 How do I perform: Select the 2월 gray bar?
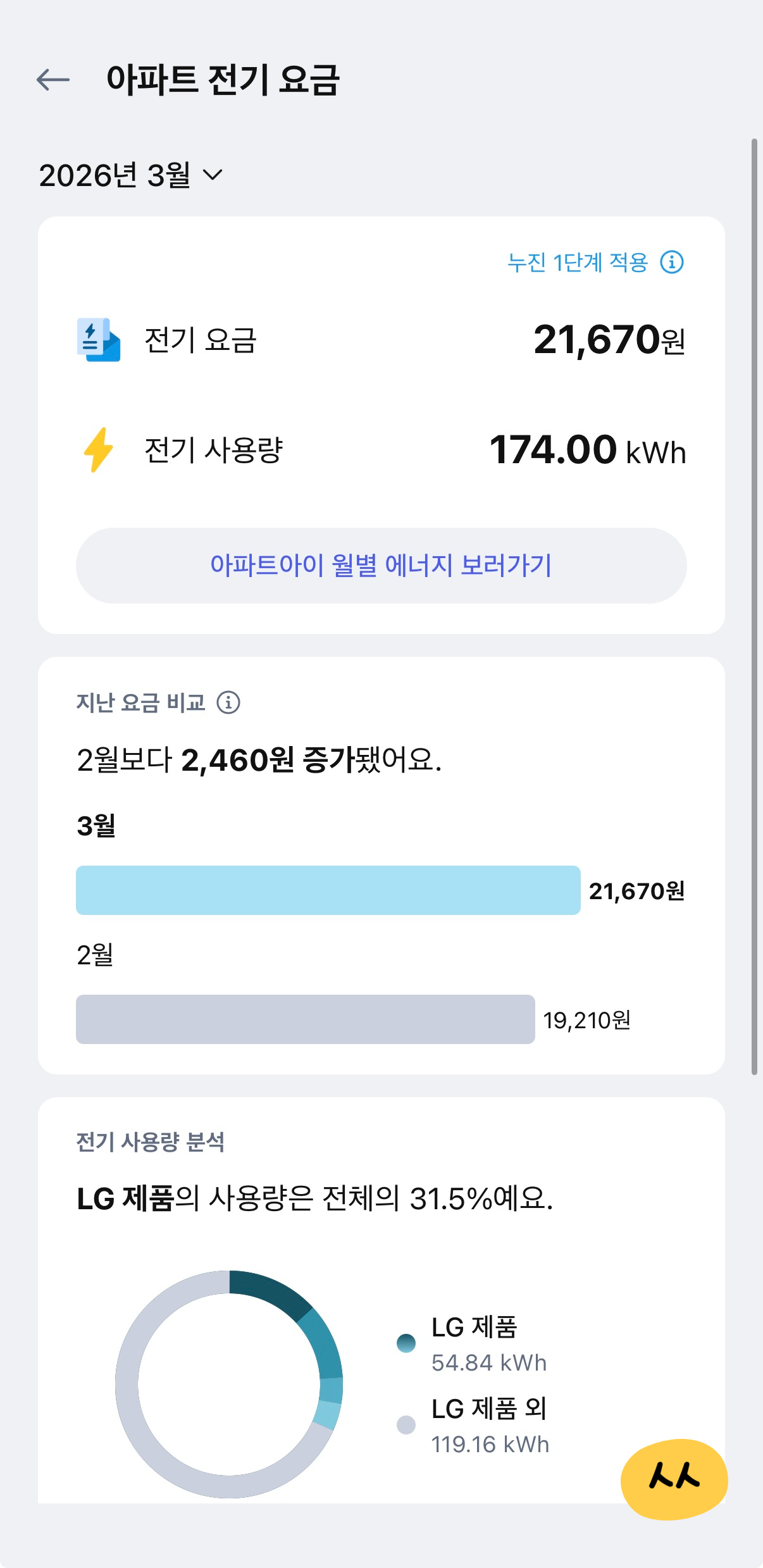click(x=306, y=1019)
